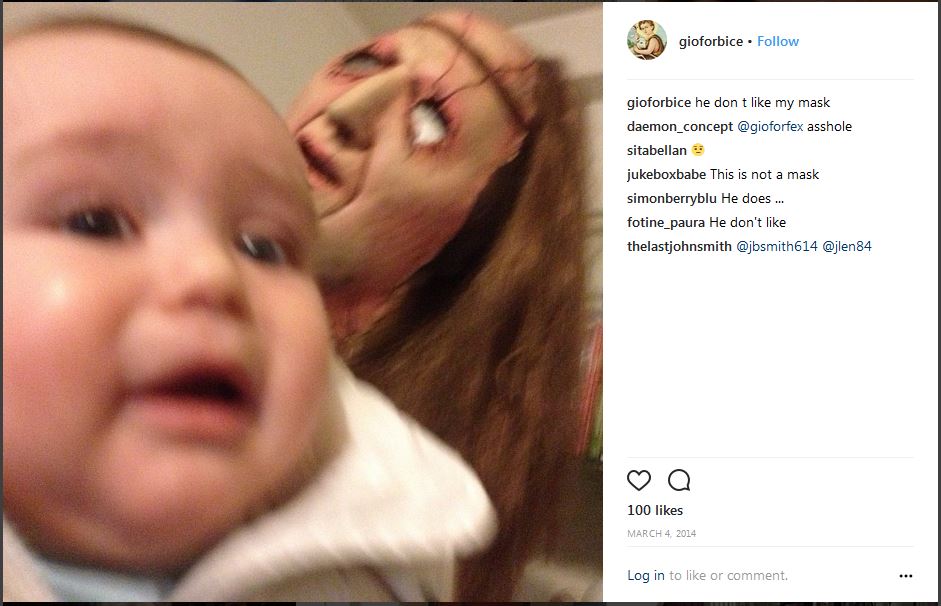Open the comment speech bubble icon

point(679,480)
